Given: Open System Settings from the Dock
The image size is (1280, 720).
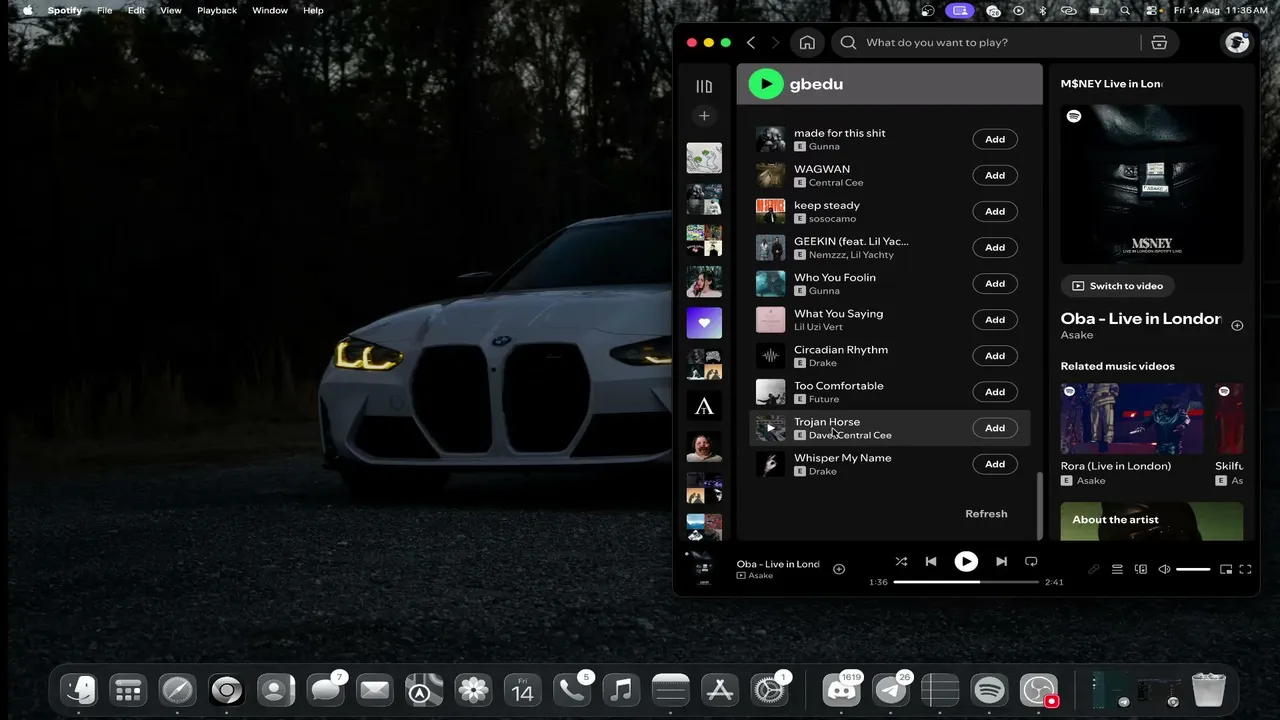Looking at the screenshot, I should tap(769, 690).
